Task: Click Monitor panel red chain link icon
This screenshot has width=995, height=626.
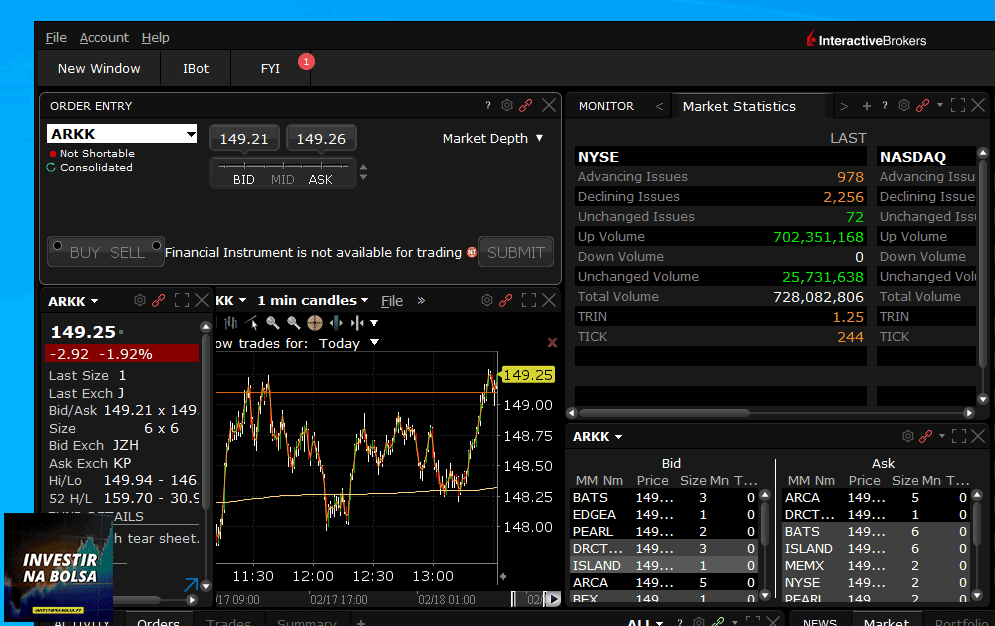Action: click(x=923, y=105)
